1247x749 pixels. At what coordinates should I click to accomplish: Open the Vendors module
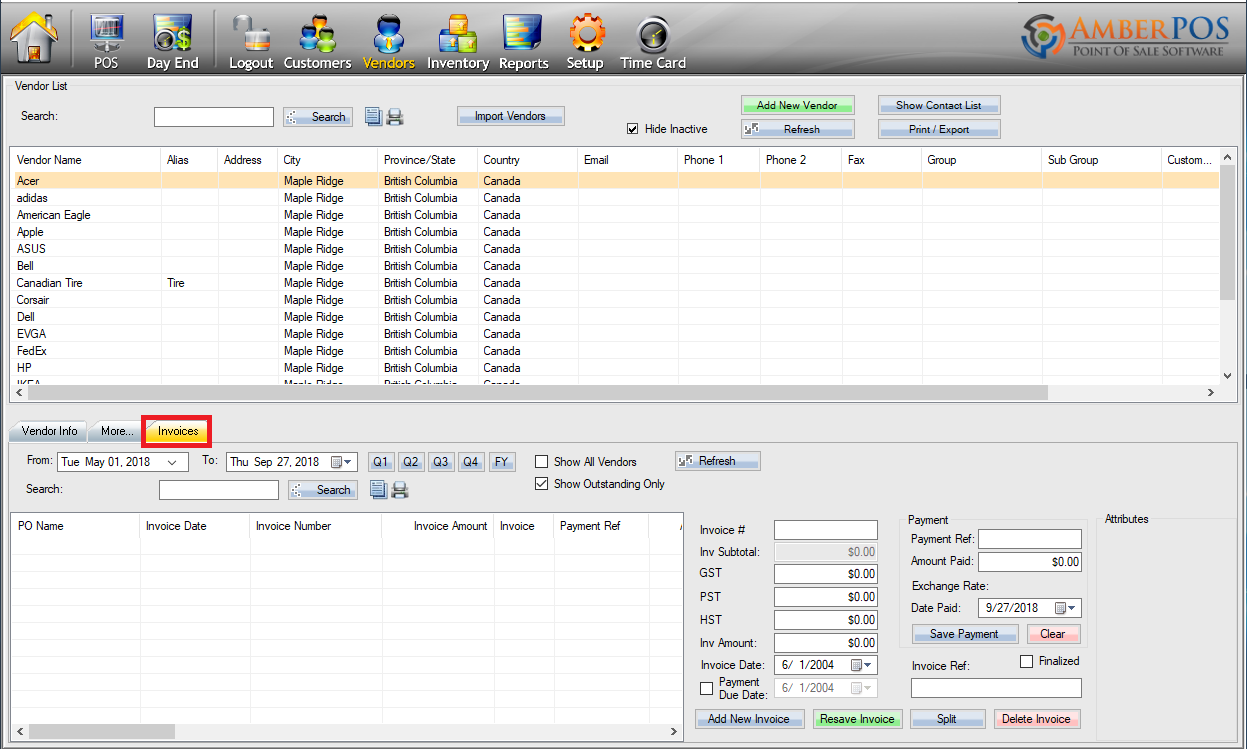click(x=389, y=42)
